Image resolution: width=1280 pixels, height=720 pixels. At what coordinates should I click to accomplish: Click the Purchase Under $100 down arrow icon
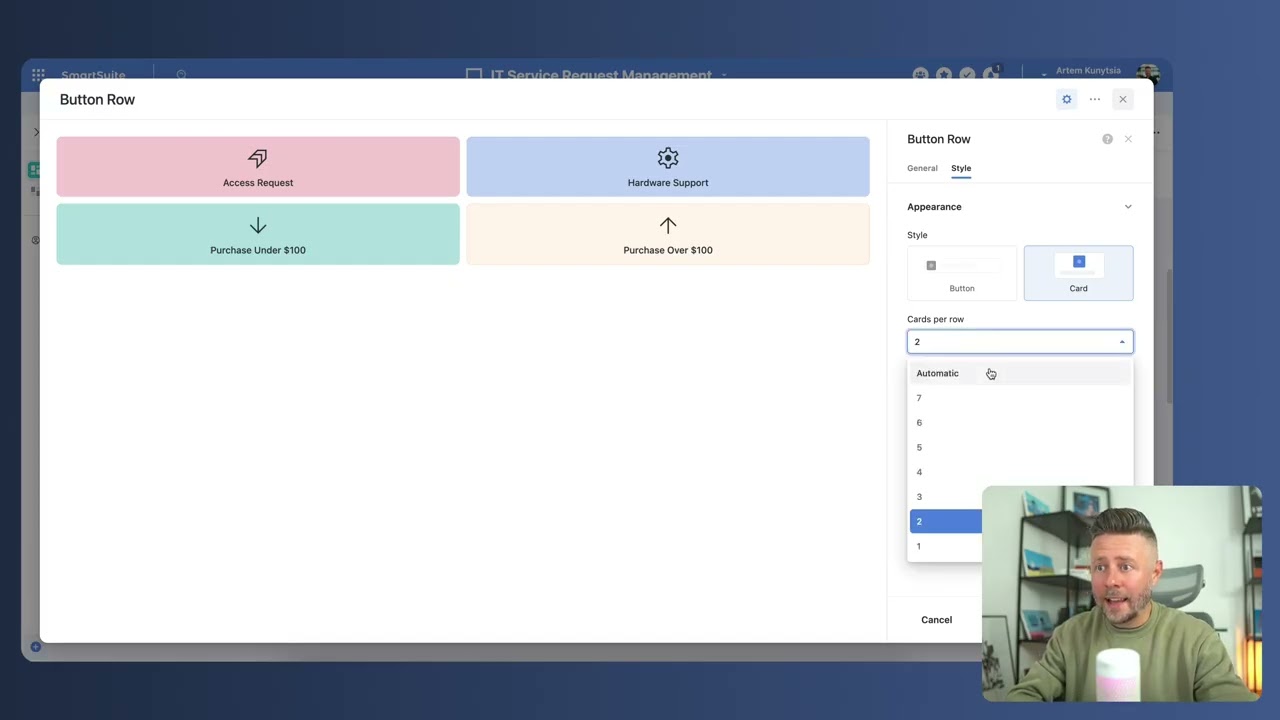coord(258,226)
